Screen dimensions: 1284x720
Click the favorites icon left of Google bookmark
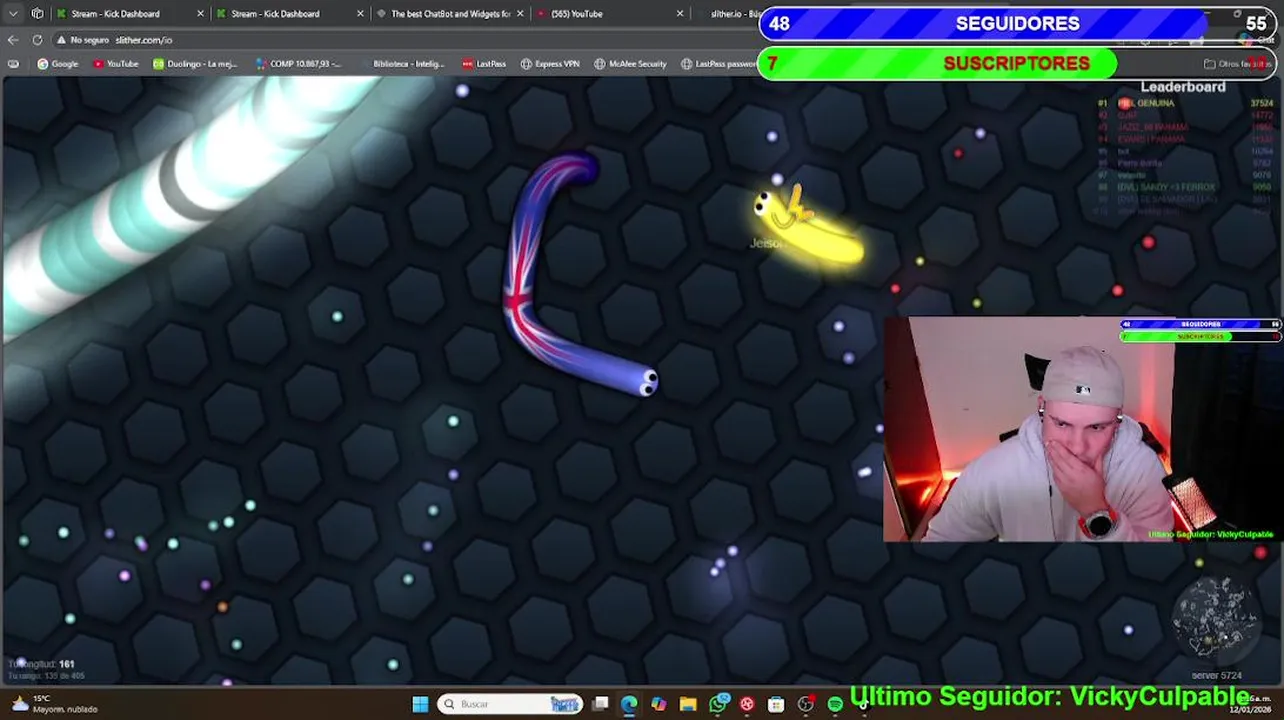[x=13, y=64]
